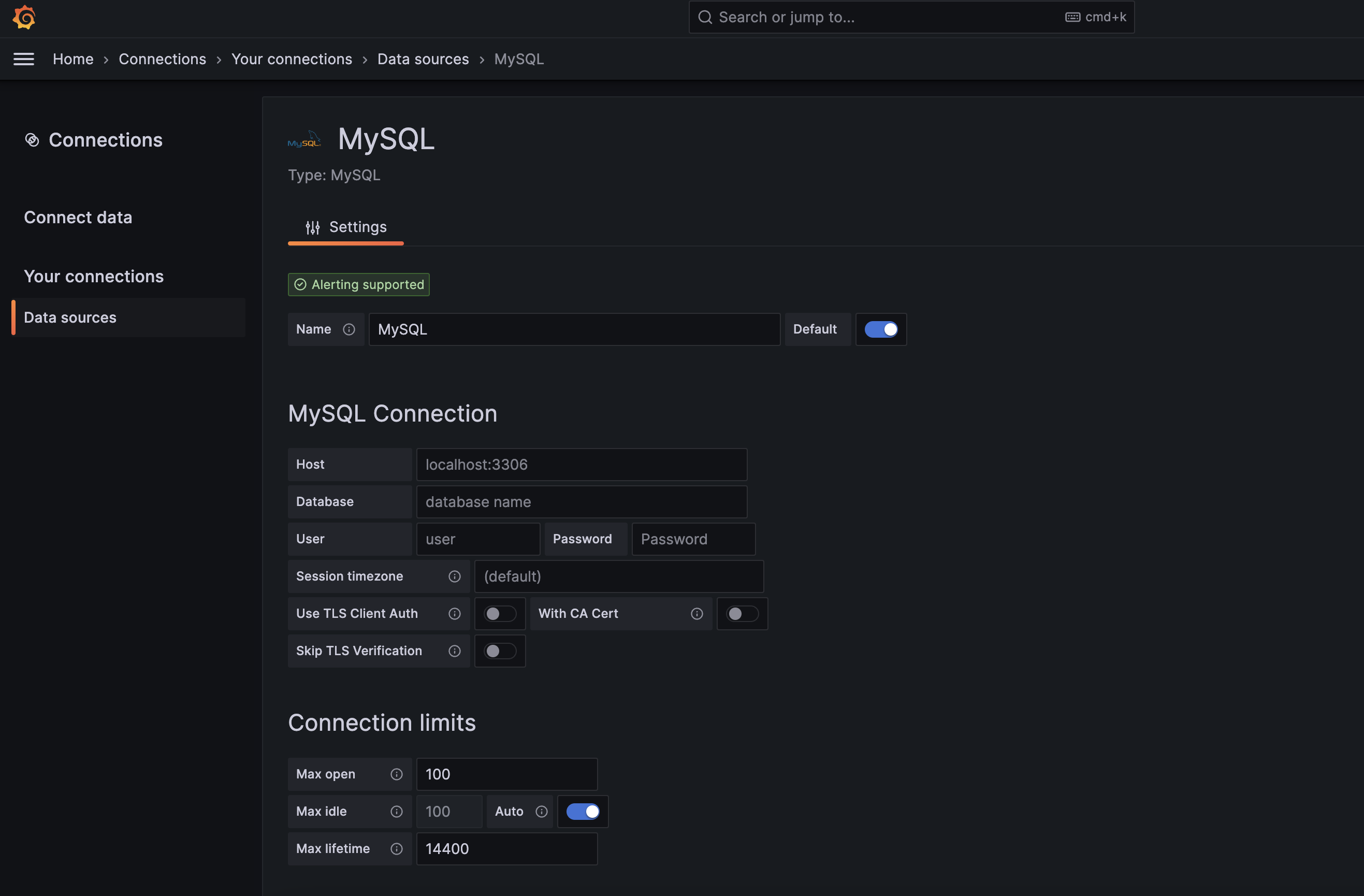The image size is (1364, 896).
Task: Click the Settings tab sliders icon
Action: (312, 227)
